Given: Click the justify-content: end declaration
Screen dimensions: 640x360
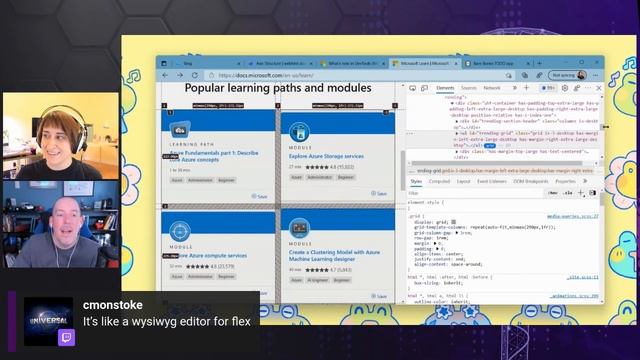Looking at the screenshot, I should [440, 259].
